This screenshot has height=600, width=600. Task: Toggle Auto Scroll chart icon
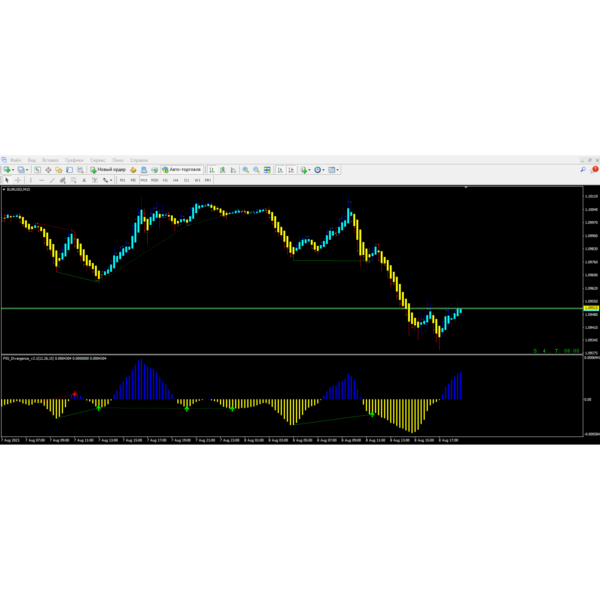tap(280, 170)
